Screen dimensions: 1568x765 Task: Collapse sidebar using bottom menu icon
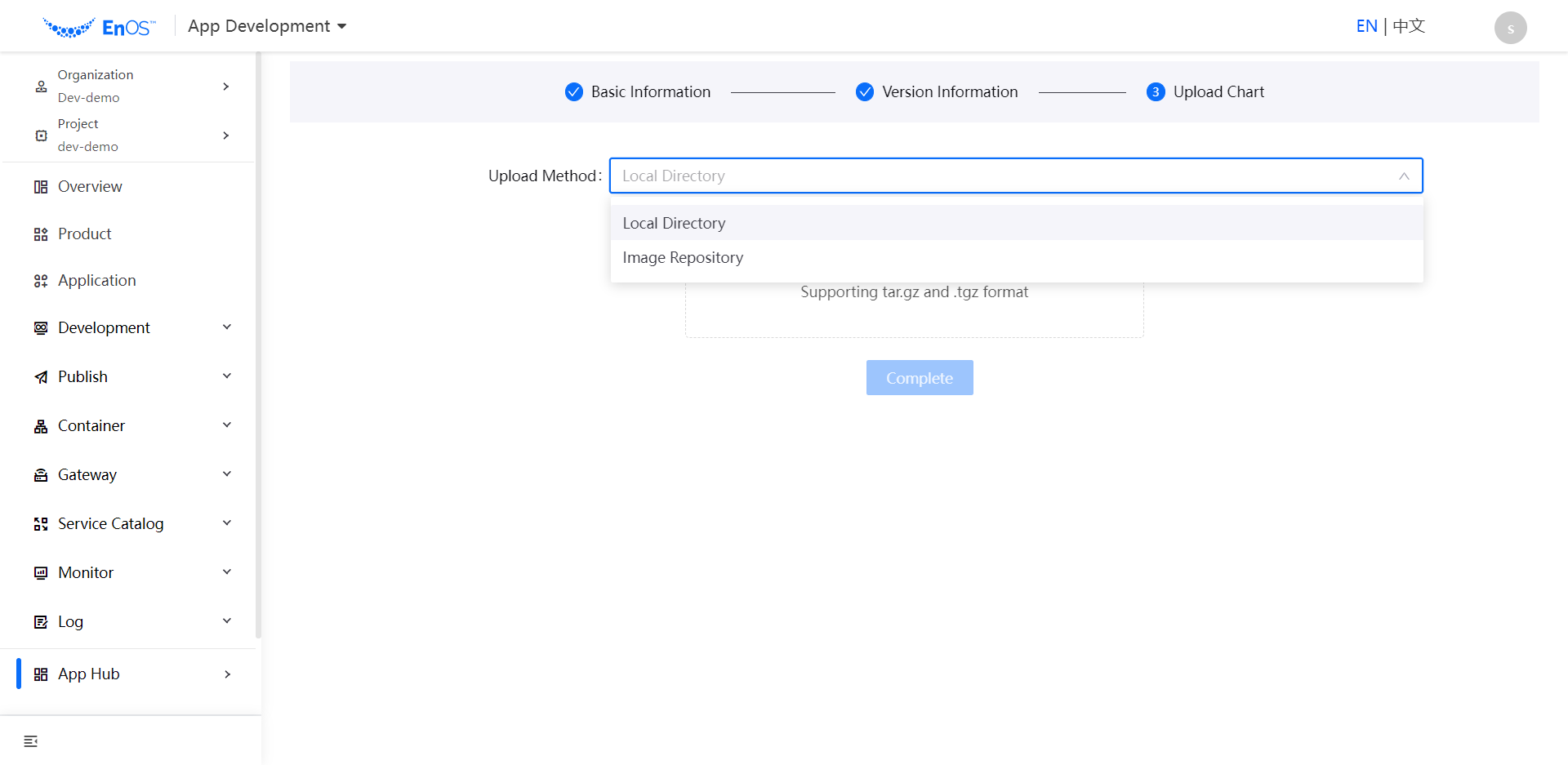click(31, 741)
